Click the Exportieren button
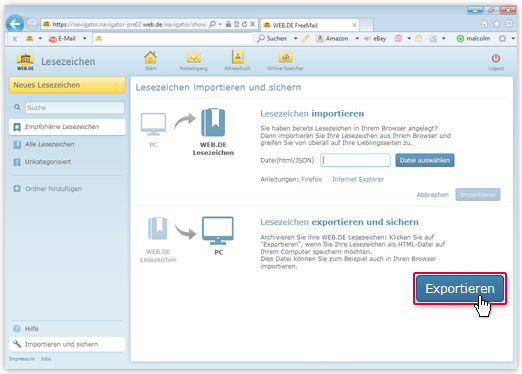Image resolution: width=522 pixels, height=374 pixels. pos(460,289)
